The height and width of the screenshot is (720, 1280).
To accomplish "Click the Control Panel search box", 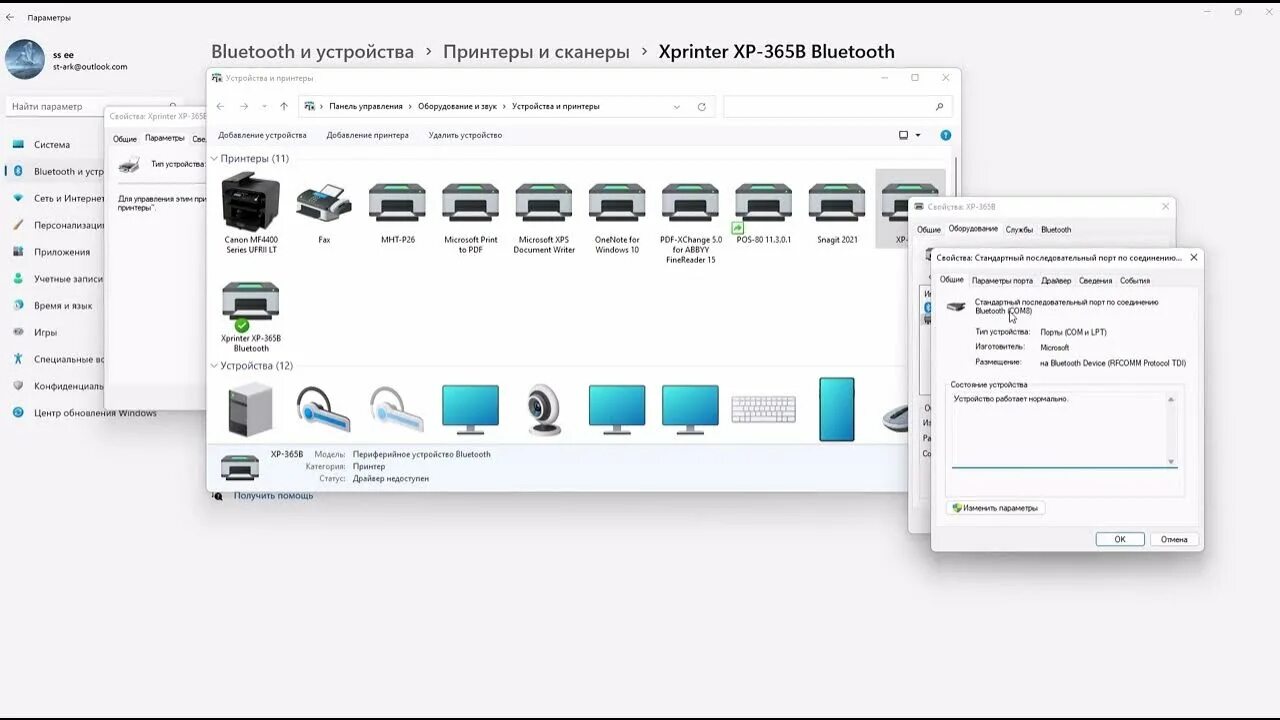I will [x=837, y=106].
